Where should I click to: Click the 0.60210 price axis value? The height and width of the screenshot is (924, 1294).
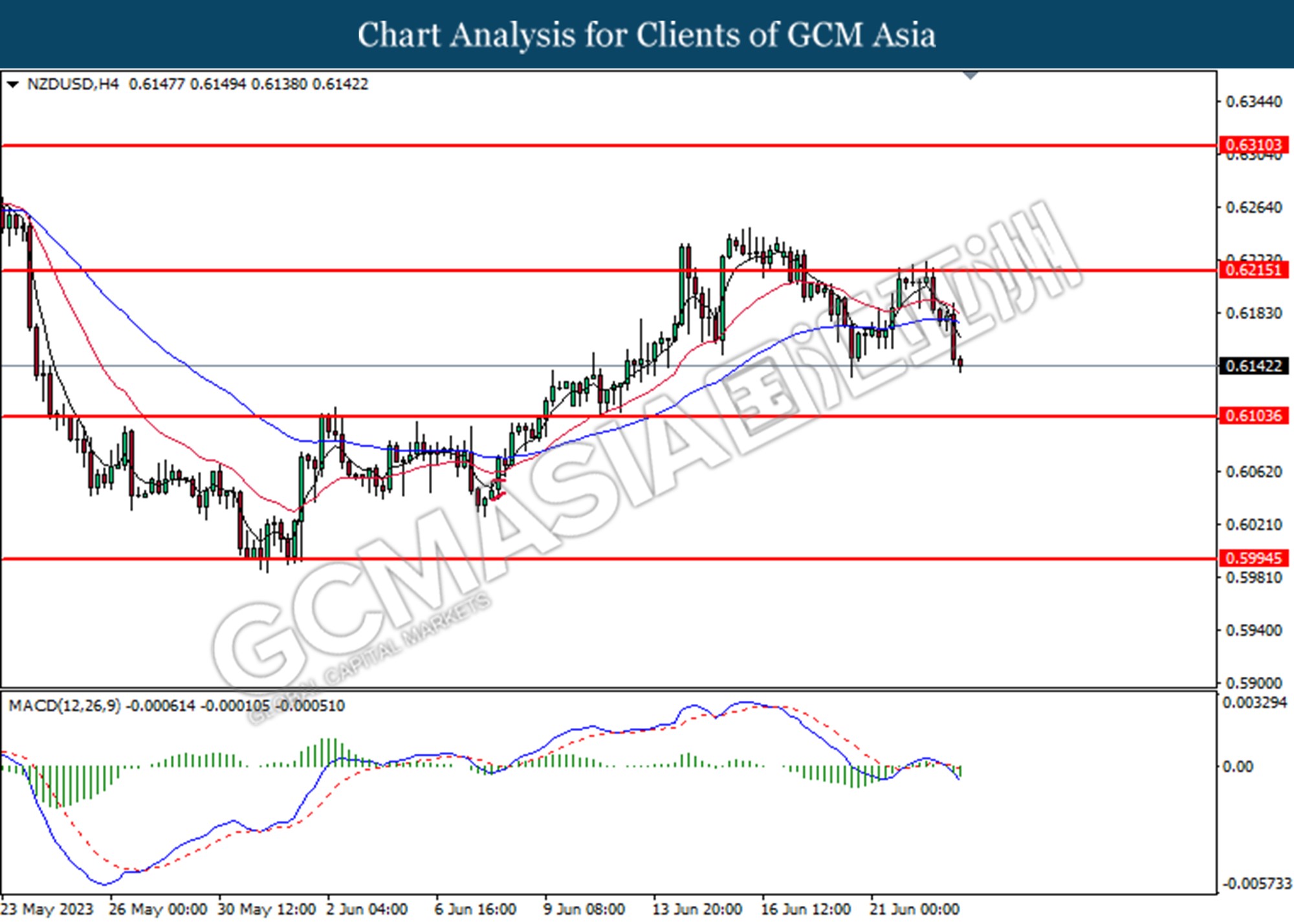click(x=1254, y=524)
